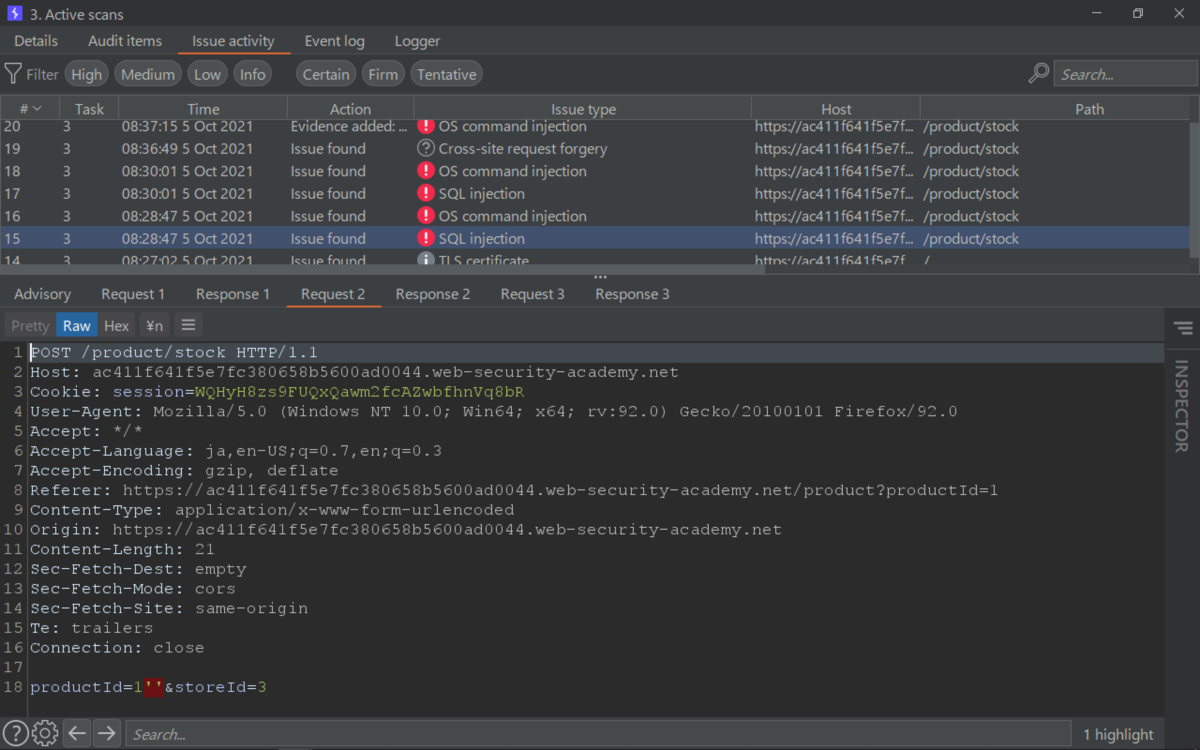Select row 17 SQL injection text
1200x750 pixels.
(x=482, y=193)
